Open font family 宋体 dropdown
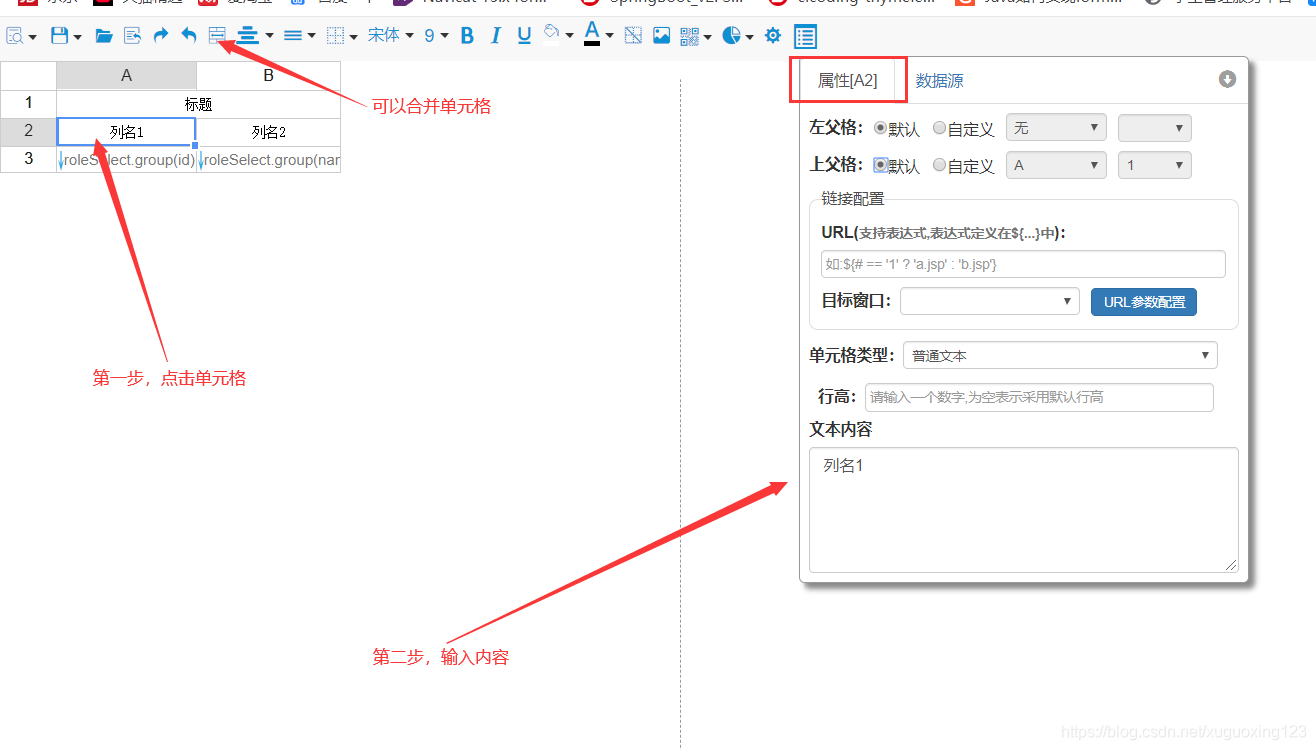1316x750 pixels. pyautogui.click(x=391, y=36)
